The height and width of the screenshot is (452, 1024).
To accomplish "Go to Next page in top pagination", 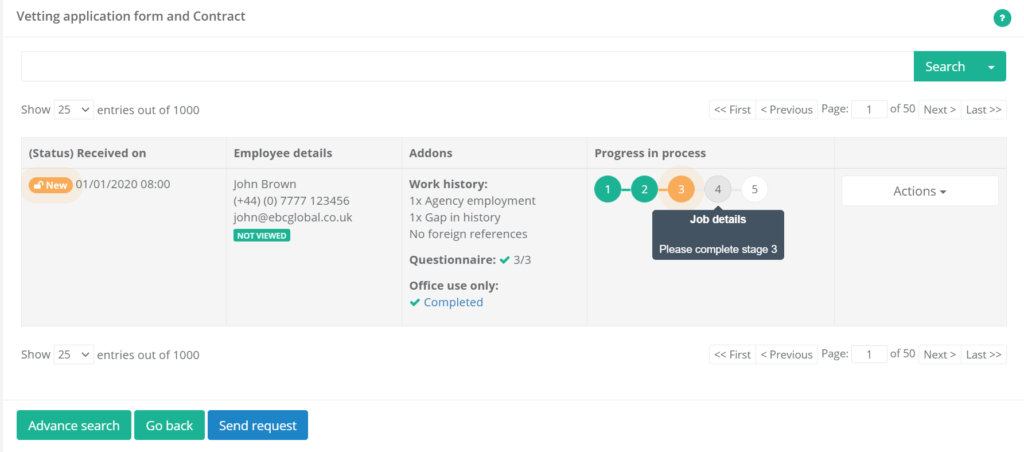I will click(939, 110).
